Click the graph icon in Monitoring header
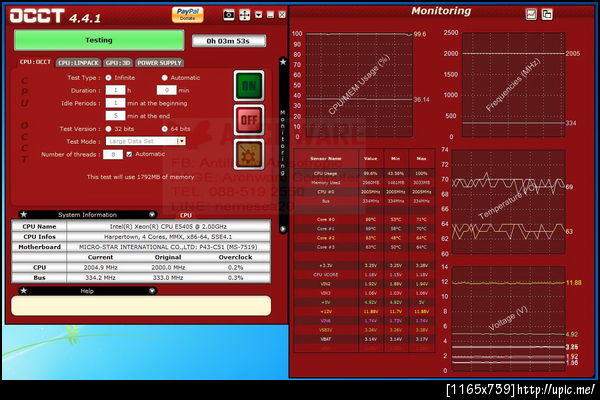Screen dimensions: 600x400 pyautogui.click(x=532, y=15)
